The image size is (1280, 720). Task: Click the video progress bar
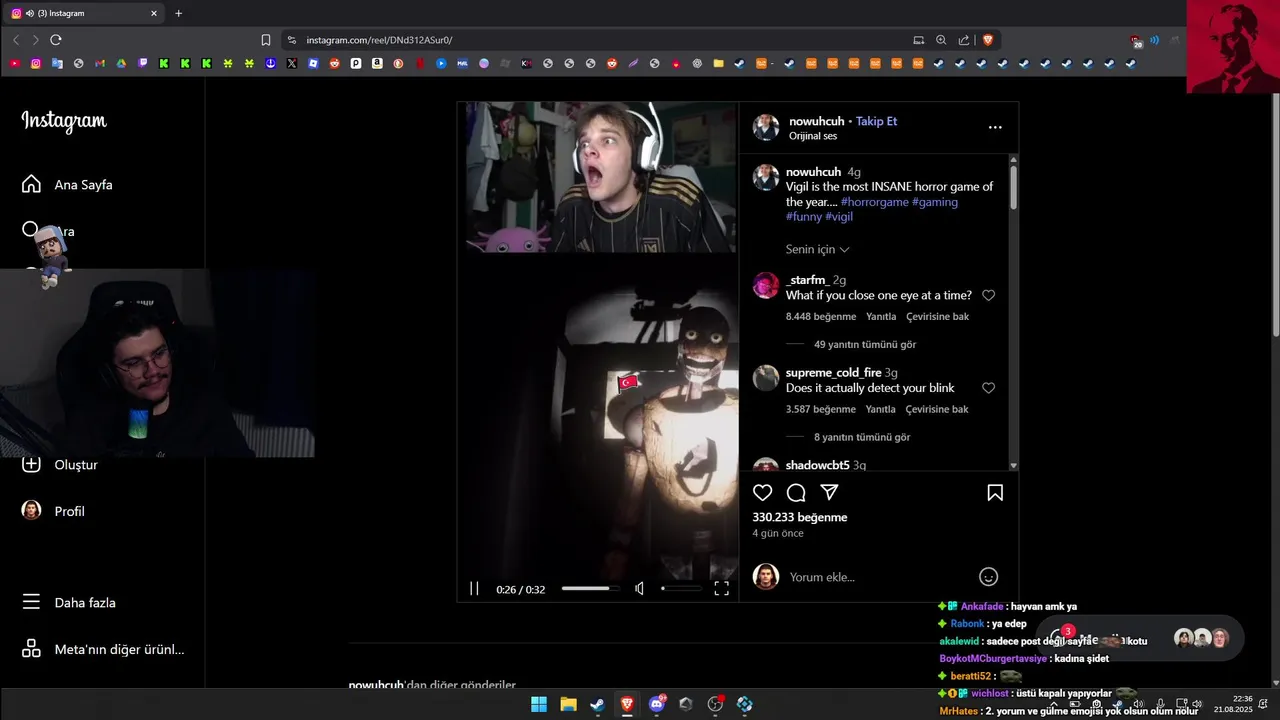pos(590,589)
